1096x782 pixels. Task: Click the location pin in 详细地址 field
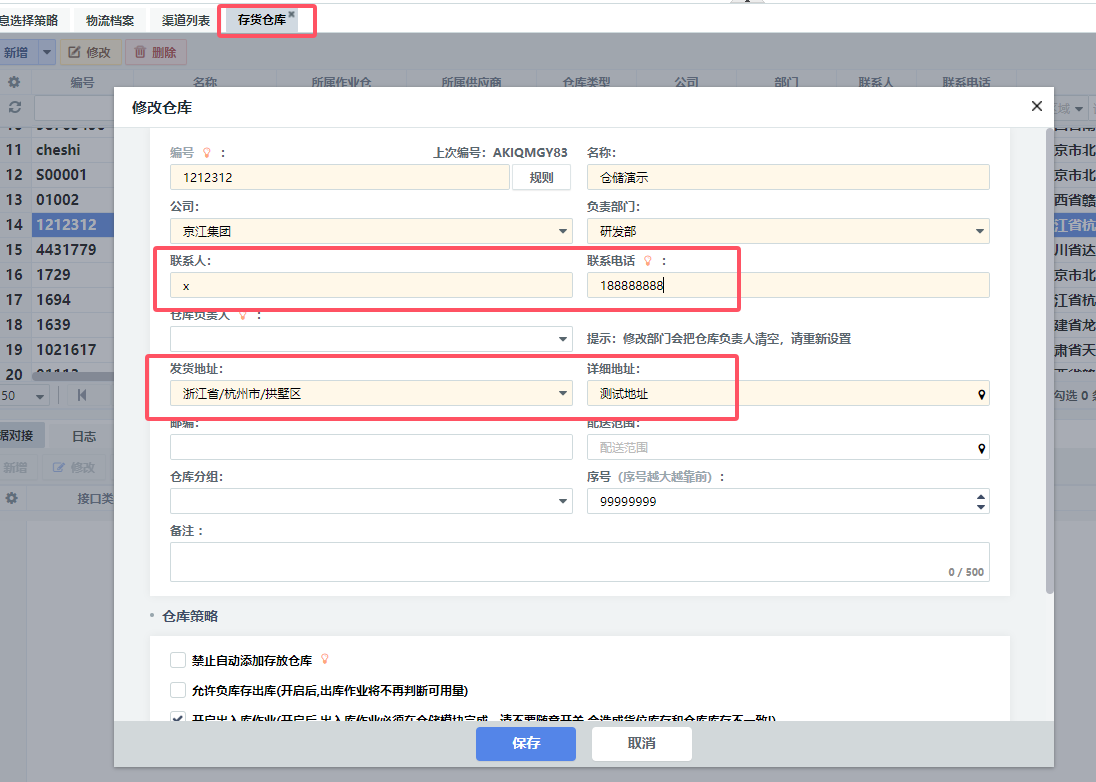pos(982,395)
